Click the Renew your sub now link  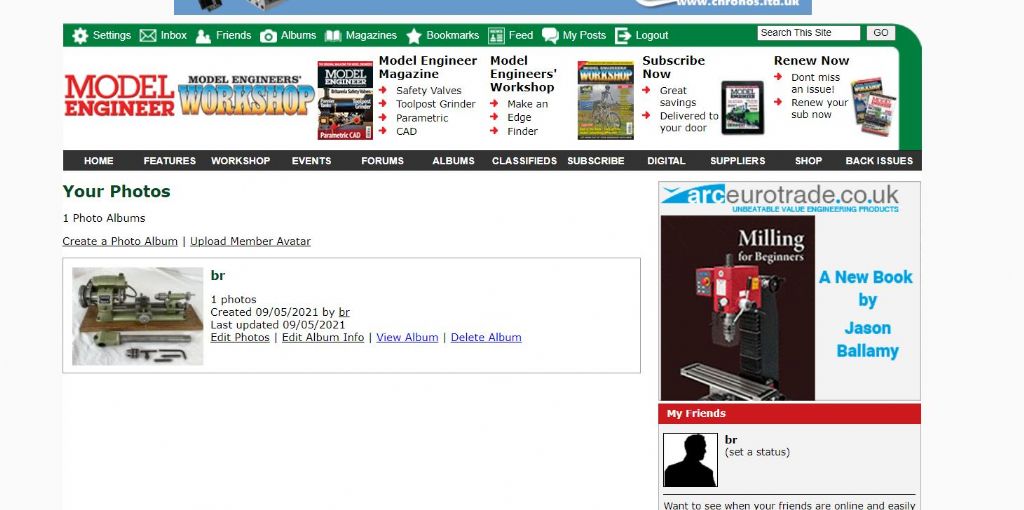tap(820, 108)
